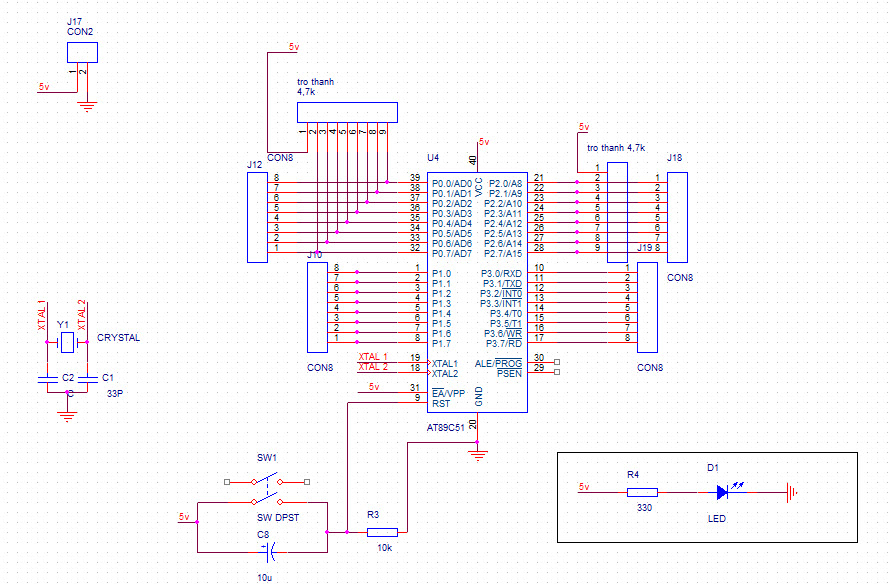Select the J17 CON2 connector body
The image size is (896, 586).
coord(82,53)
